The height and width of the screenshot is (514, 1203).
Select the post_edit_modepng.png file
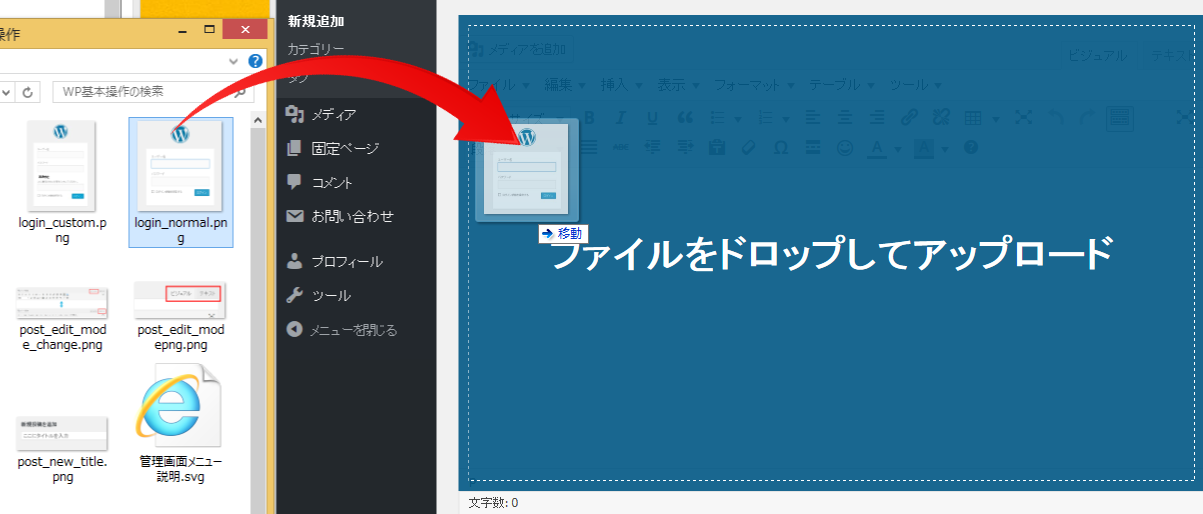[x=181, y=300]
